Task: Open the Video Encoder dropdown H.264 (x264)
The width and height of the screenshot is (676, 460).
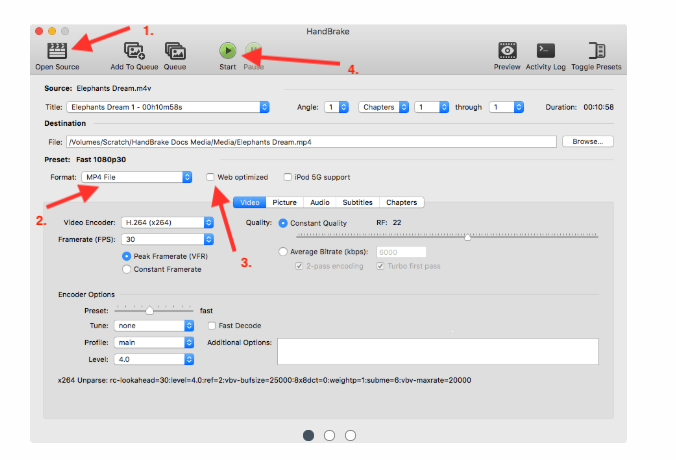Action: 168,222
